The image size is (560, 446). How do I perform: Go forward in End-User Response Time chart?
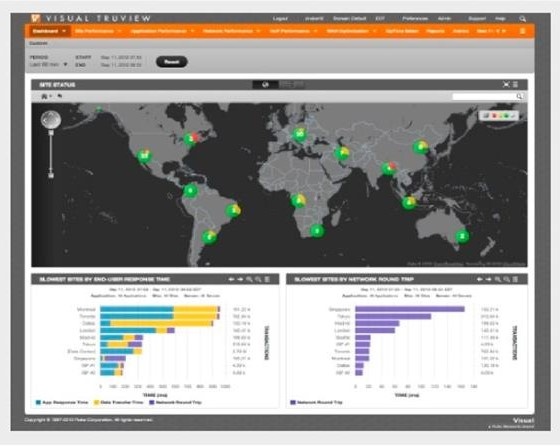pos(240,279)
